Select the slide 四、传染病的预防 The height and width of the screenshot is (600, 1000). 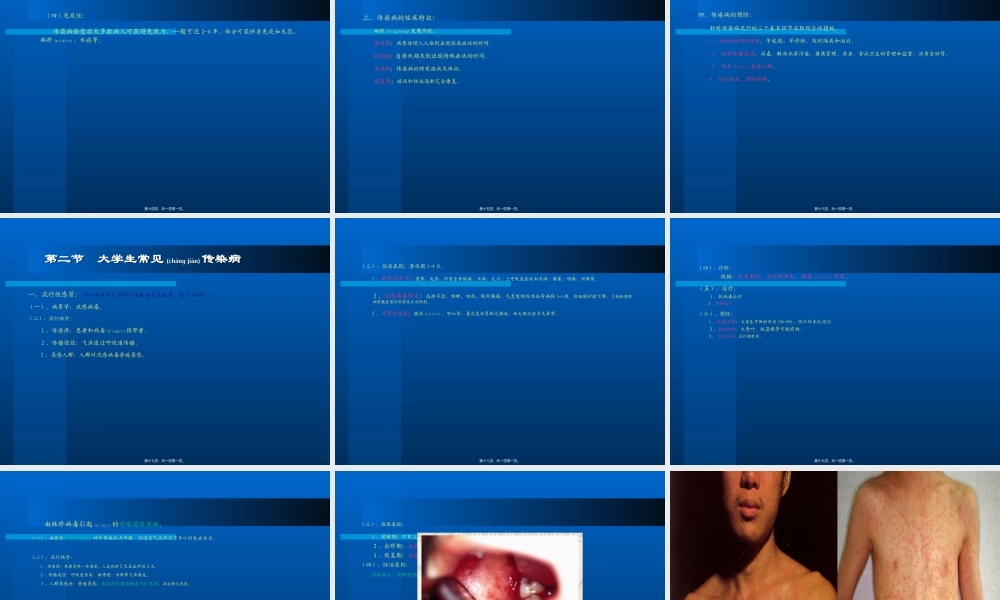click(834, 120)
